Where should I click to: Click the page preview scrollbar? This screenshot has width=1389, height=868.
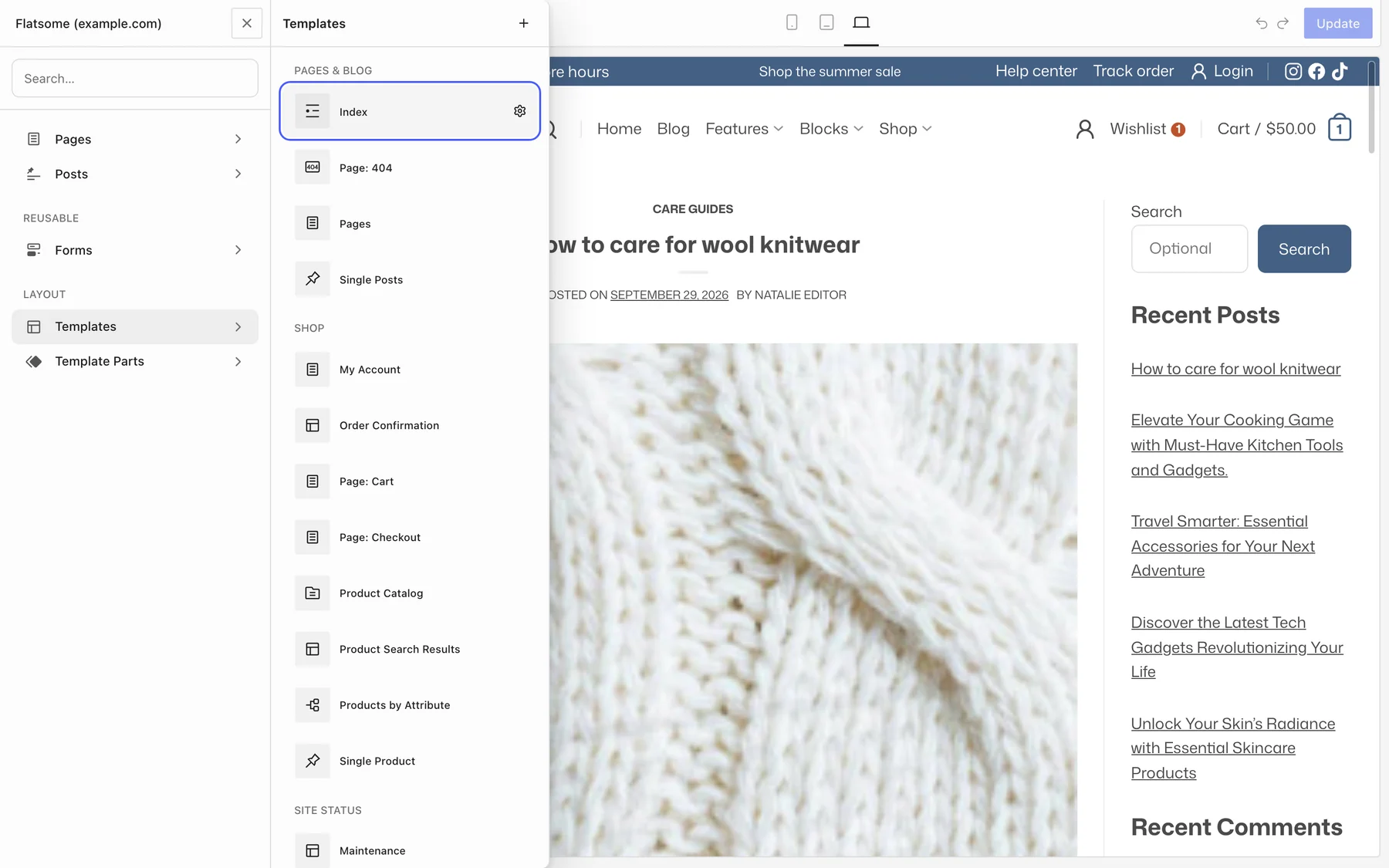pyautogui.click(x=1371, y=106)
